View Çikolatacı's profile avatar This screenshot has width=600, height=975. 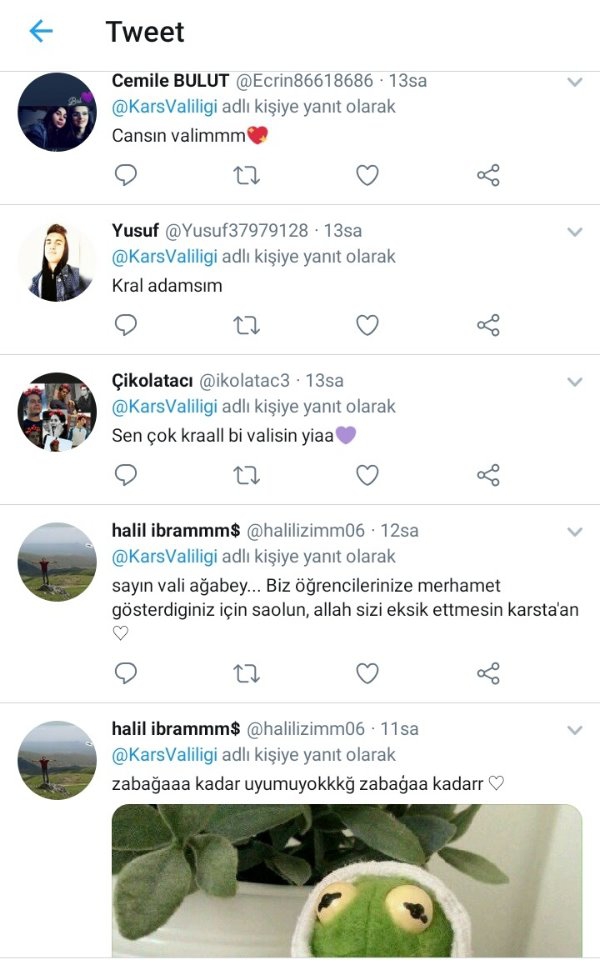pos(57,412)
